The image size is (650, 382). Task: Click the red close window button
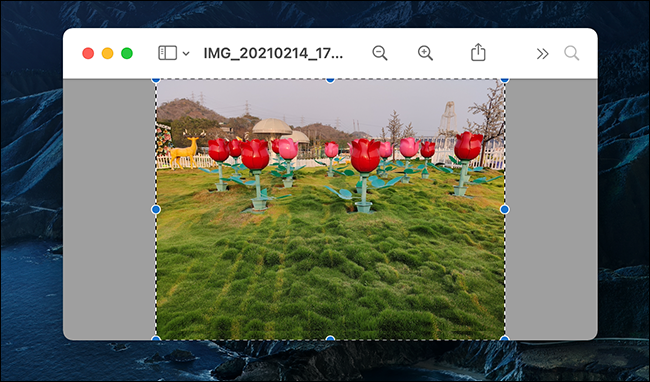coord(88,53)
